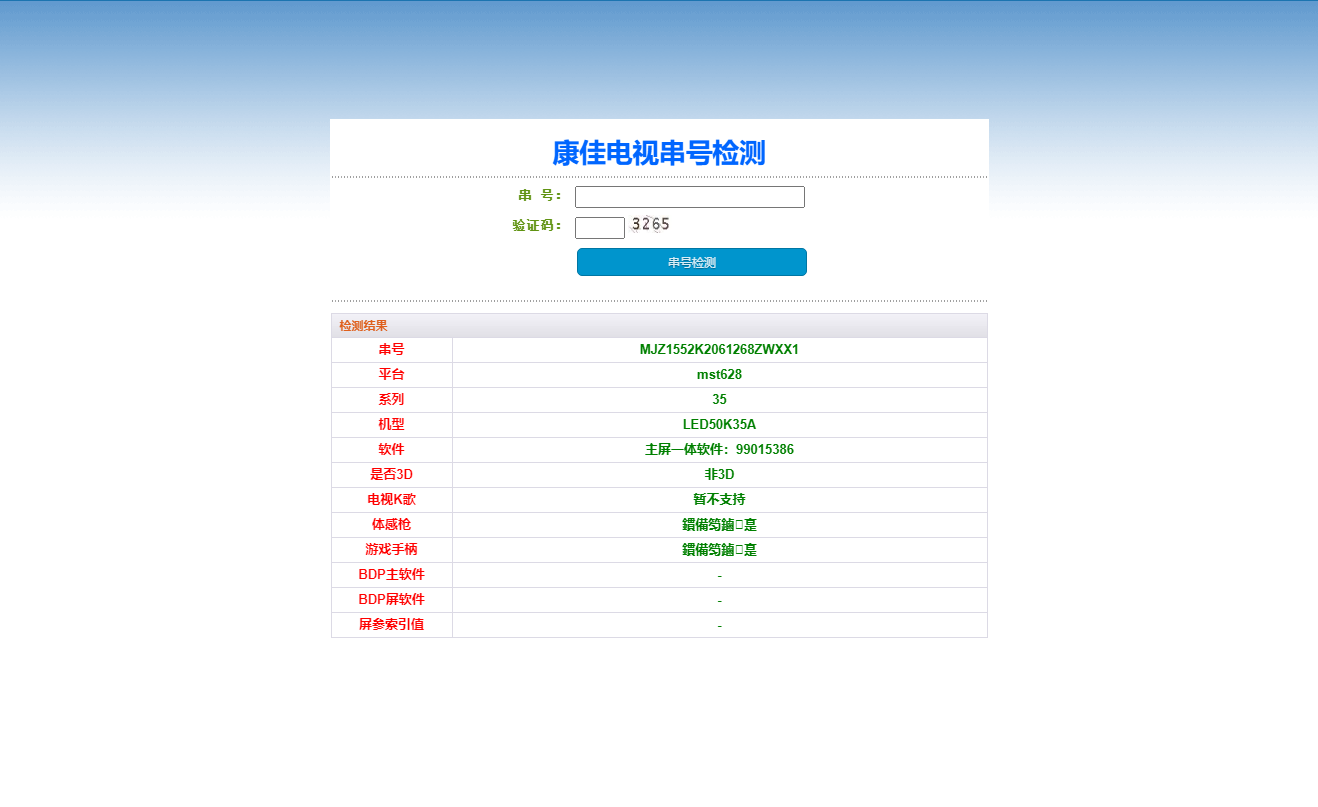Select the dash value for 屏参索引值

point(719,626)
